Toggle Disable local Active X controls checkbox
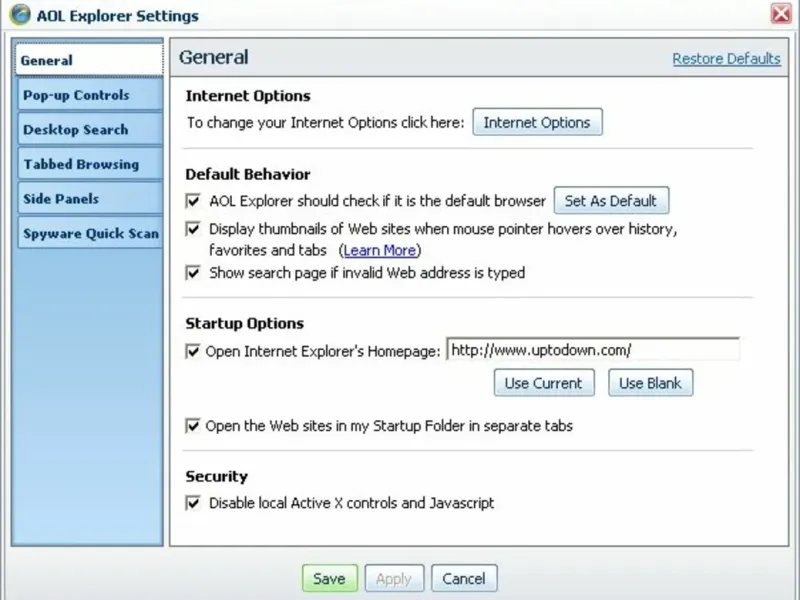This screenshot has height=600, width=800. click(x=193, y=503)
